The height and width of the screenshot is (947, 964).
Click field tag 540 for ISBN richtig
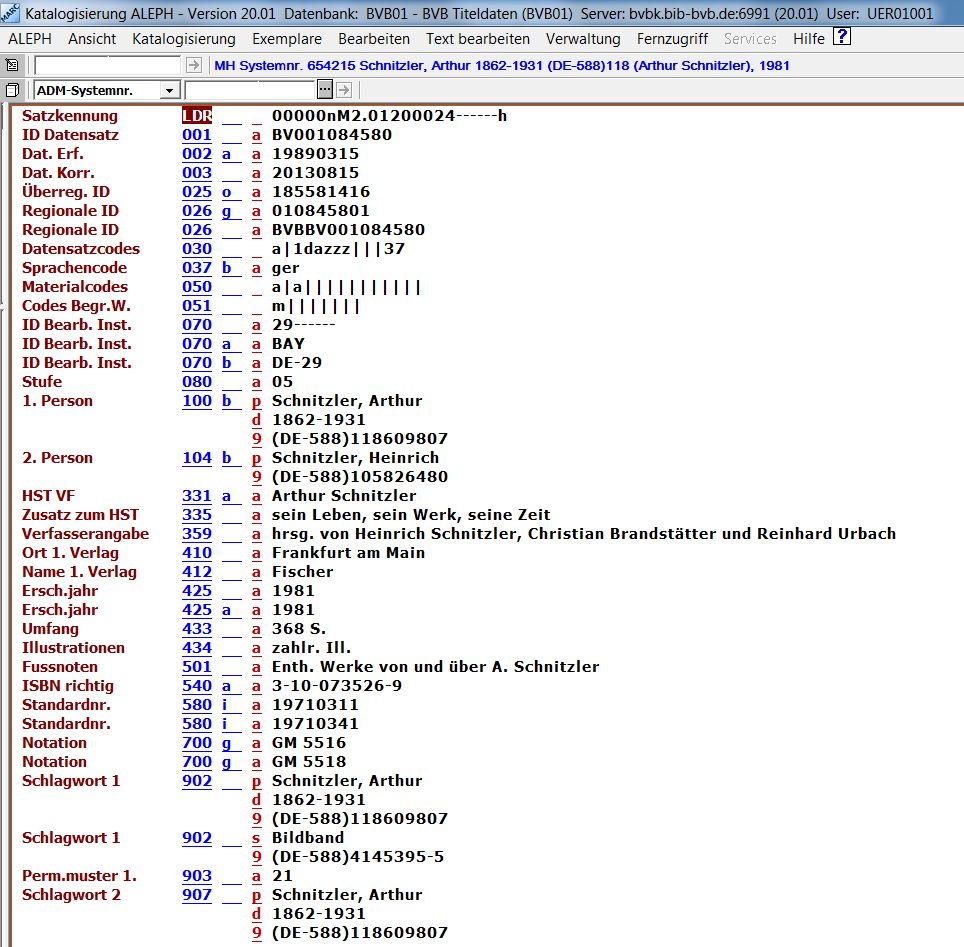[197, 686]
